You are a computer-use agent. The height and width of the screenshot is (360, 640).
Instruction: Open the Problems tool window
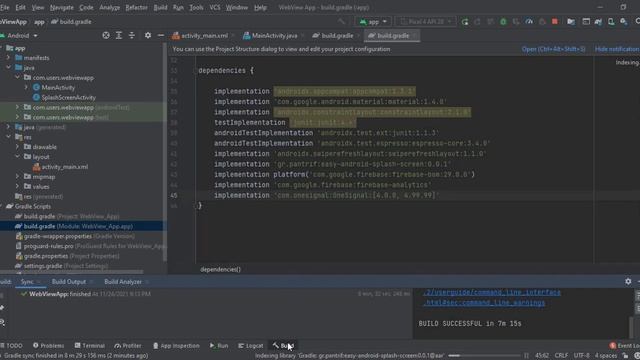pyautogui.click(x=48, y=346)
